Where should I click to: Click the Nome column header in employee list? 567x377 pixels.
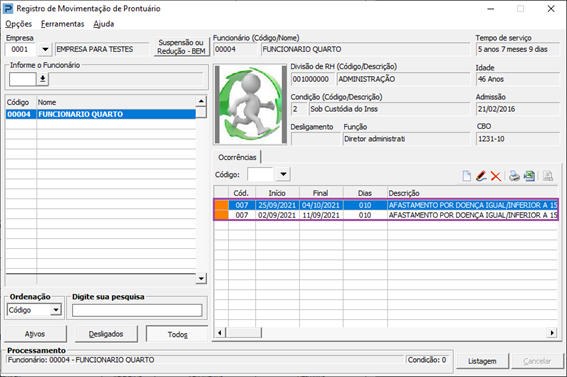[116, 102]
